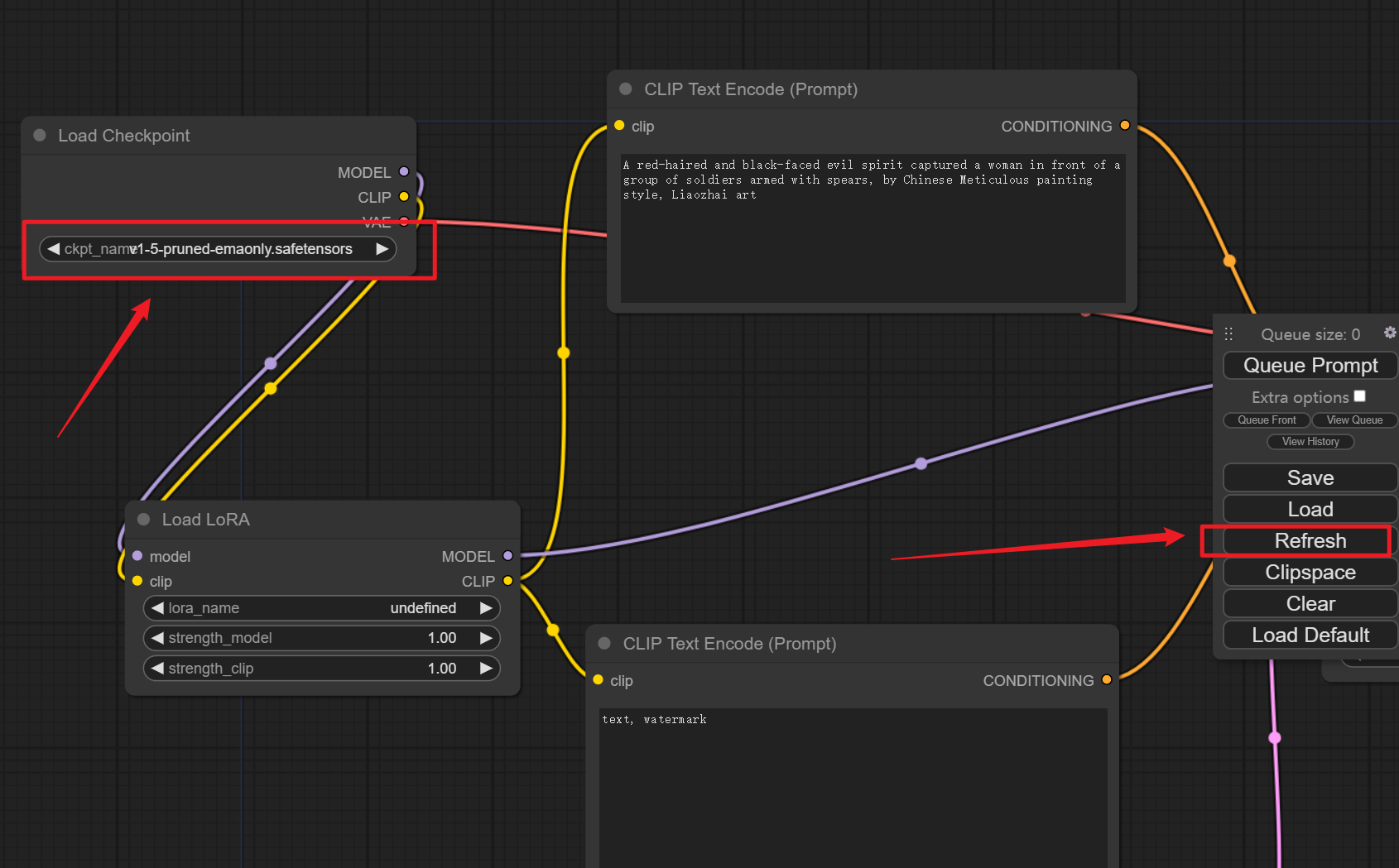Decrease strength_clip with left arrow

click(x=157, y=669)
